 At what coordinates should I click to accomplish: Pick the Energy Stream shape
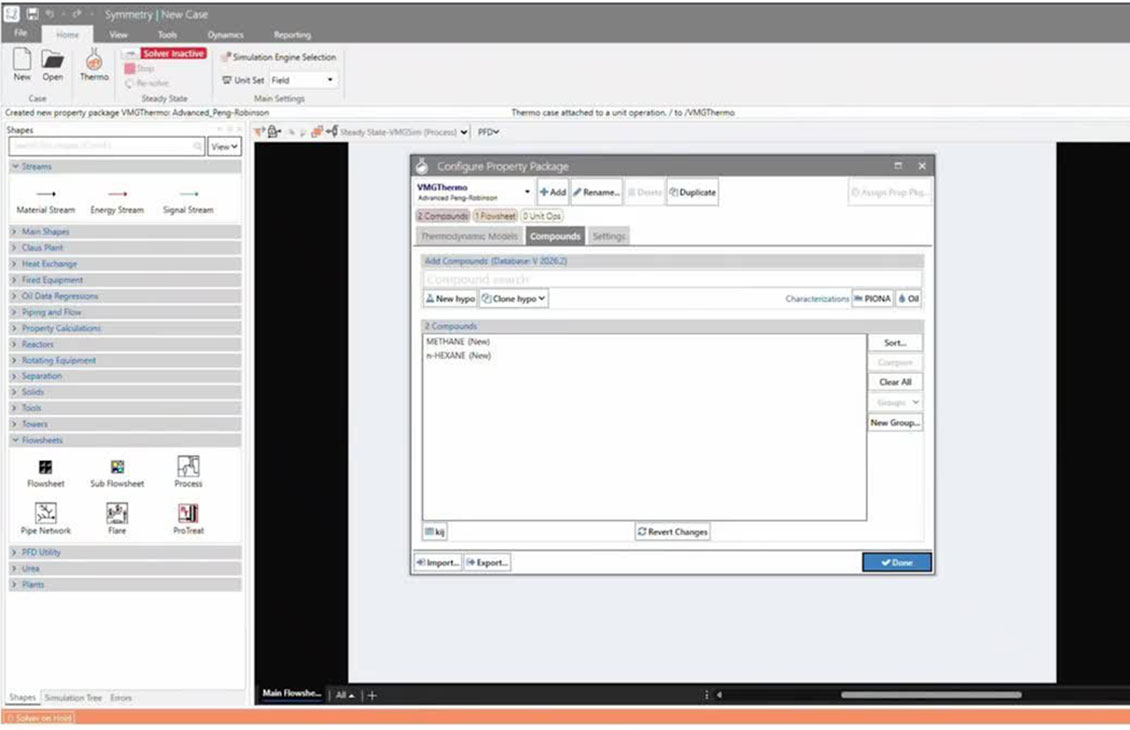coord(117,201)
